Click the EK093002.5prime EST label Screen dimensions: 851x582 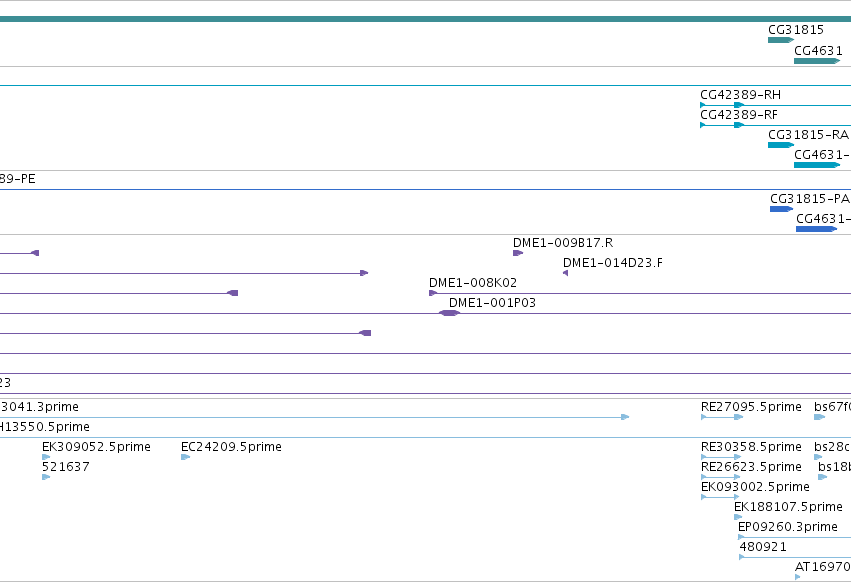click(755, 487)
